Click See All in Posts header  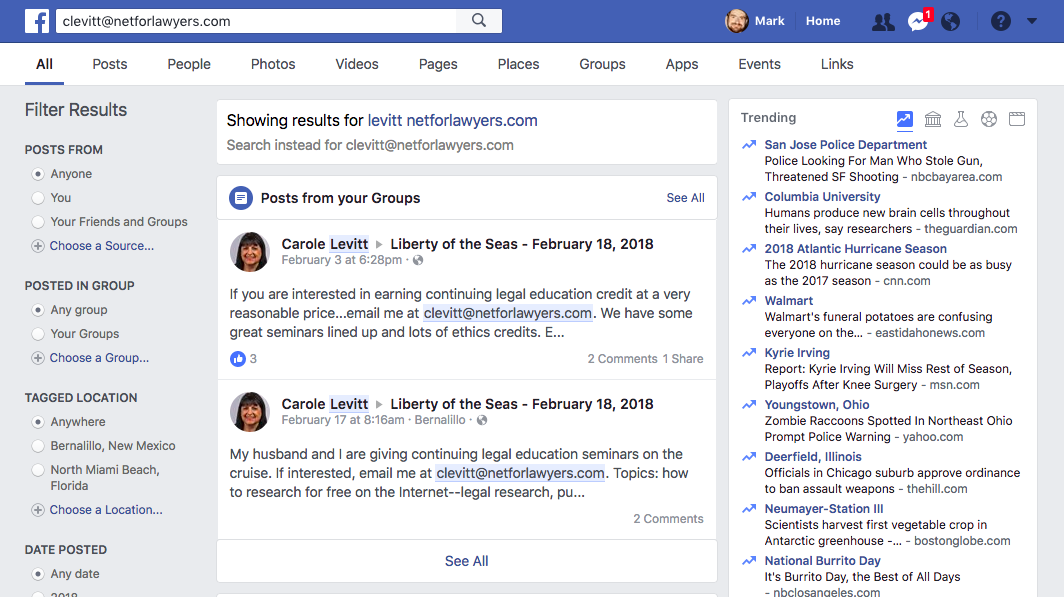click(x=685, y=198)
